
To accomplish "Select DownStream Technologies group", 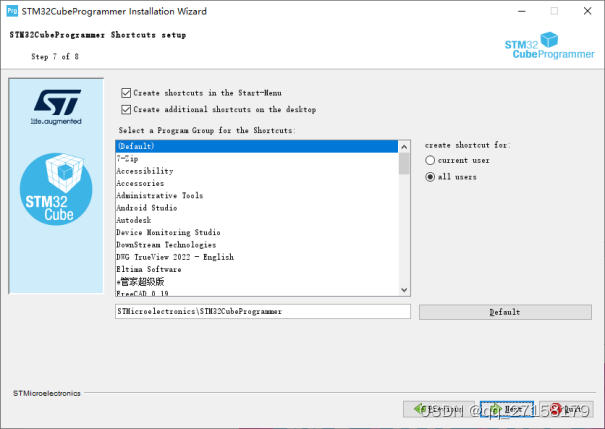I will pos(257,245).
